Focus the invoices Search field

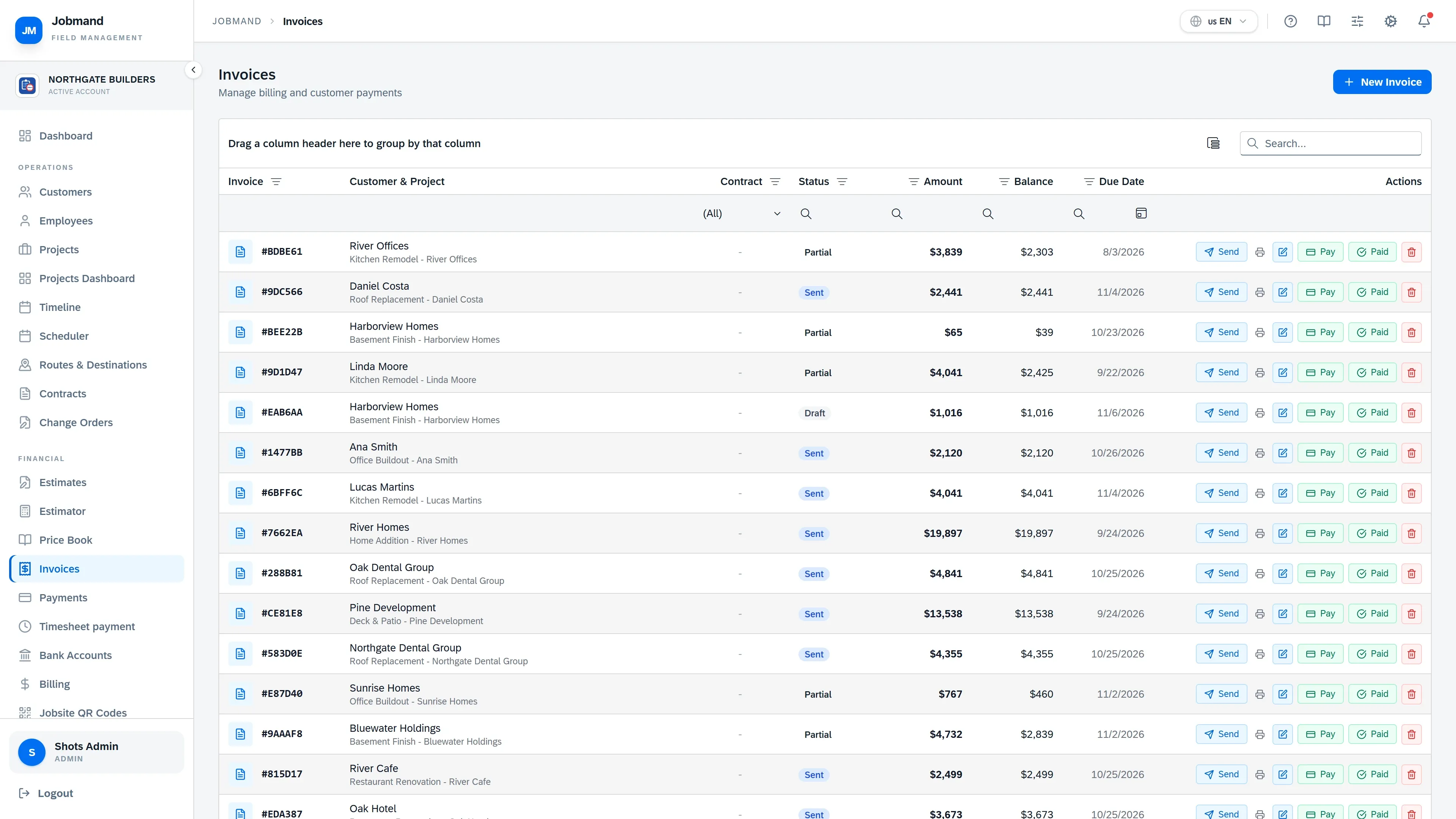1330,143
